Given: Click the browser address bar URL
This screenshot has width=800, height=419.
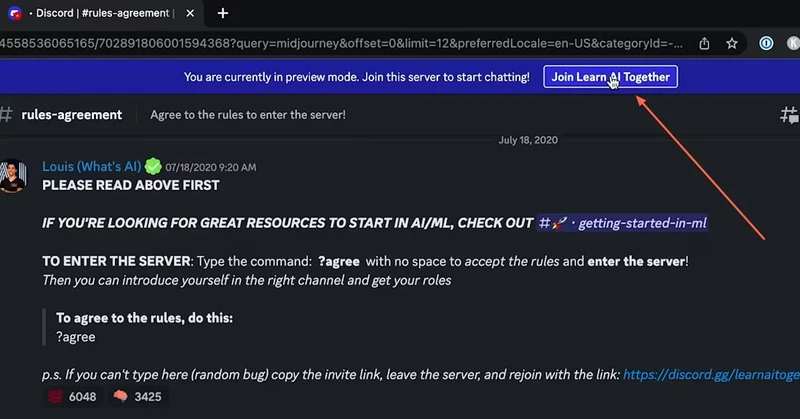Looking at the screenshot, I should tap(340, 43).
